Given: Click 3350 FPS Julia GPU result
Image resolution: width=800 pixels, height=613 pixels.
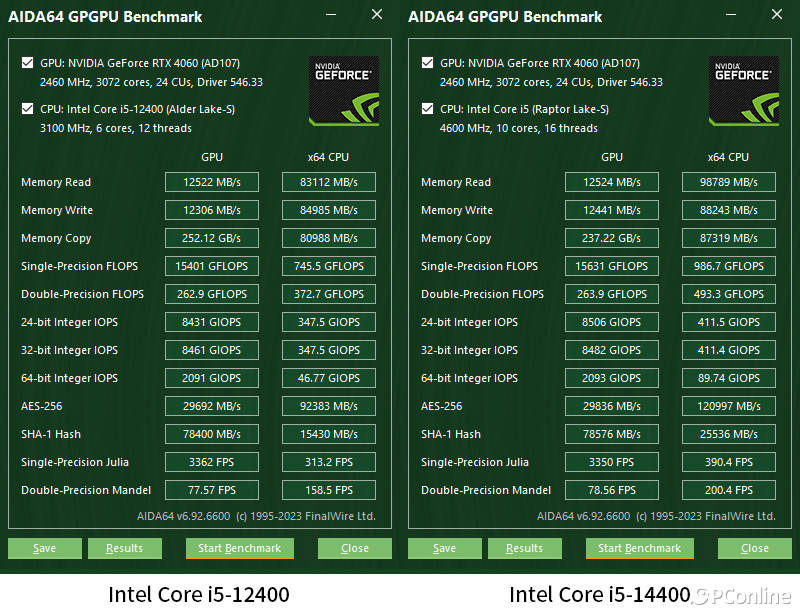Looking at the screenshot, I should pos(612,462).
